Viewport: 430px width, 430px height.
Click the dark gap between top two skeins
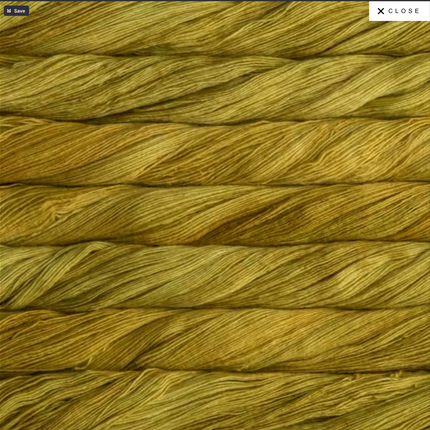coord(215,55)
